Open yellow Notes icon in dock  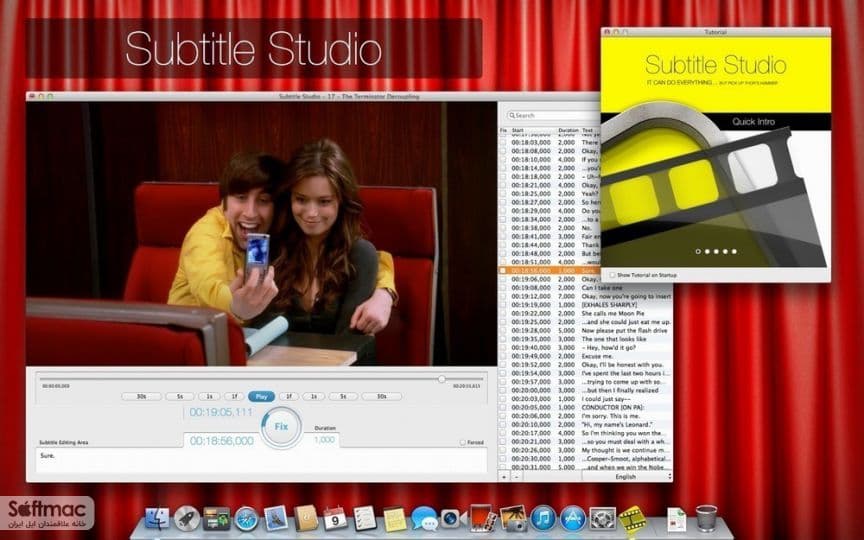point(395,519)
